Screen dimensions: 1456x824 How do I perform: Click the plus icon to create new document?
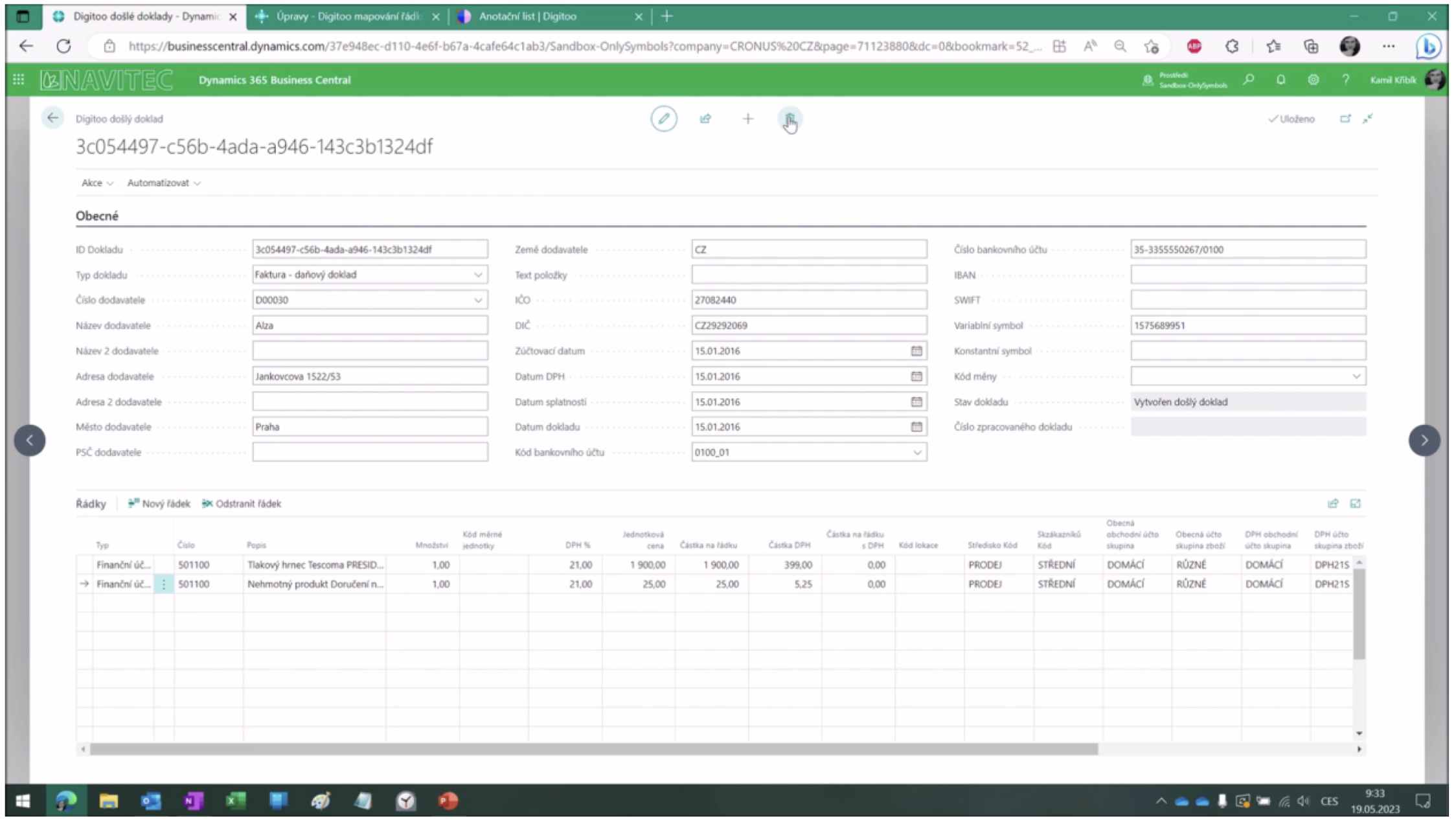pos(747,119)
